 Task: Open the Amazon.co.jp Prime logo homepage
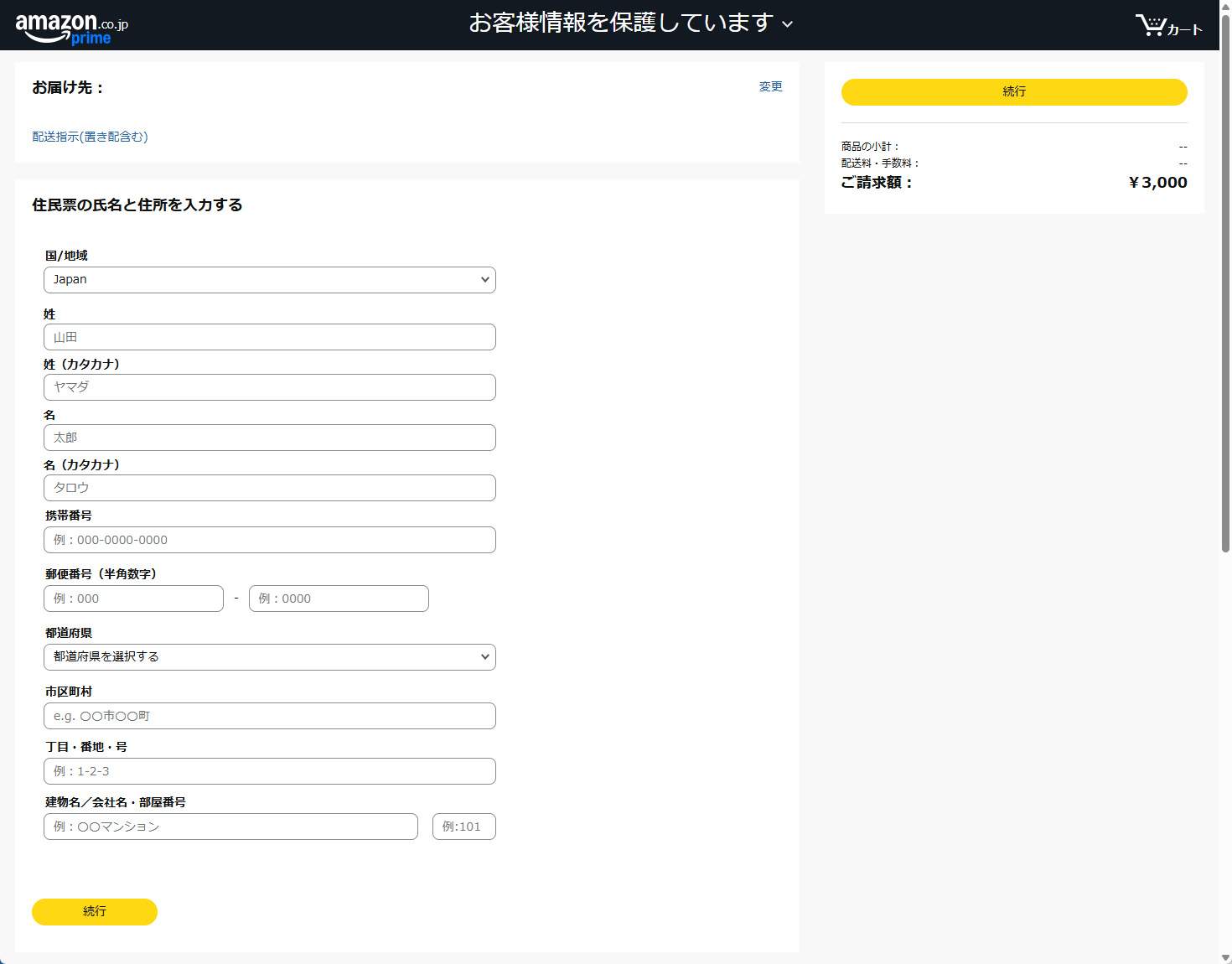click(x=72, y=28)
